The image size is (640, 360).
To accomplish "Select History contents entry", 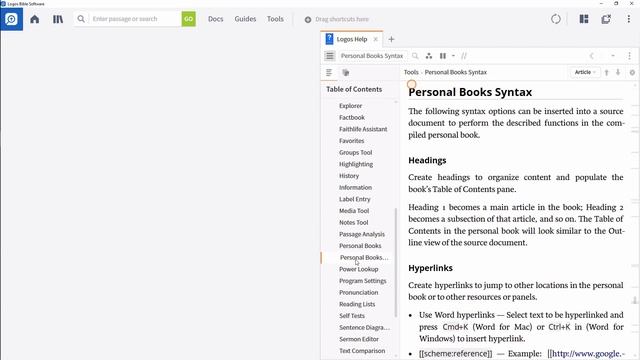I will [x=349, y=176].
